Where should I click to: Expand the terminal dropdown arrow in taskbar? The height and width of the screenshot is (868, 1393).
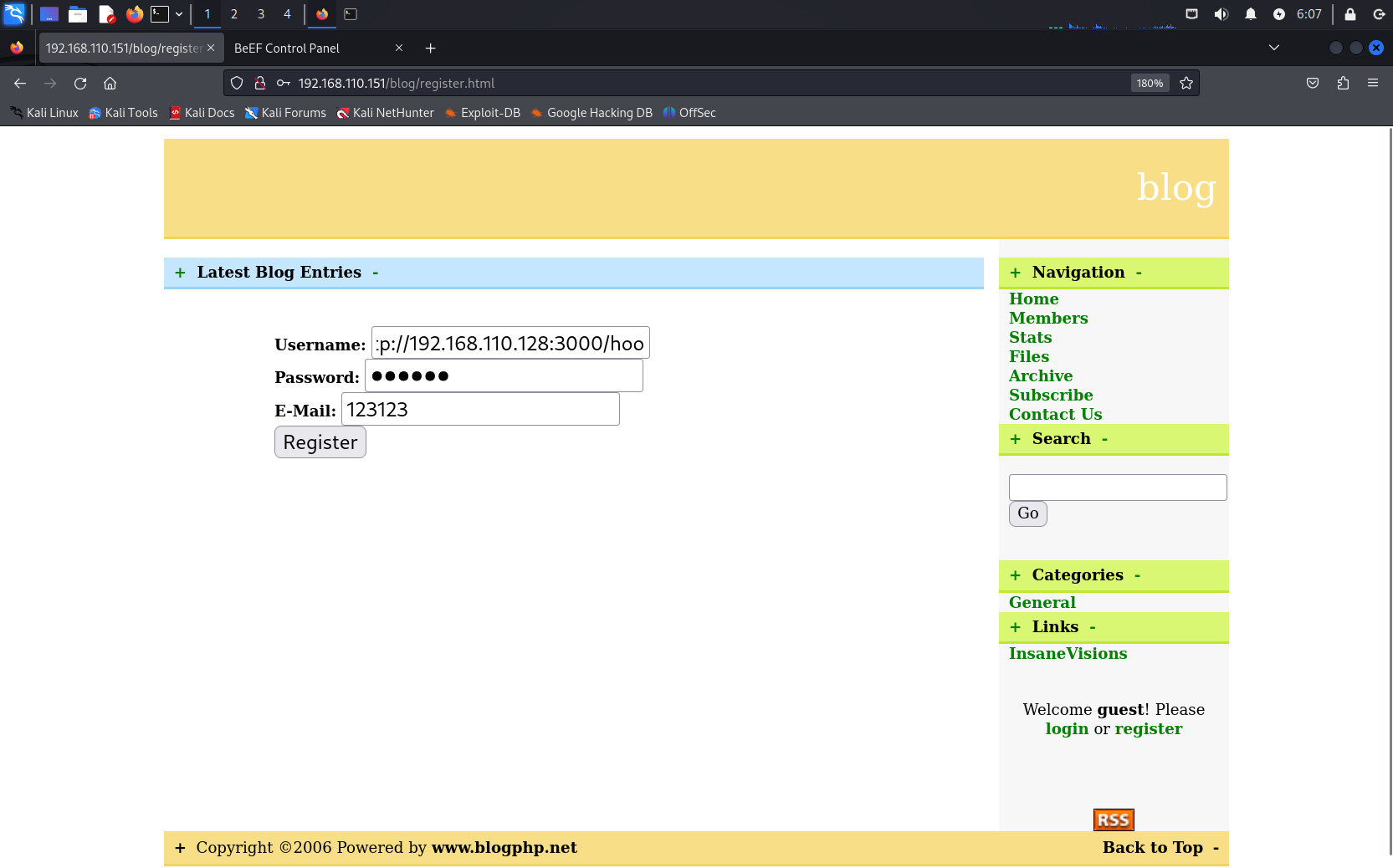179,14
